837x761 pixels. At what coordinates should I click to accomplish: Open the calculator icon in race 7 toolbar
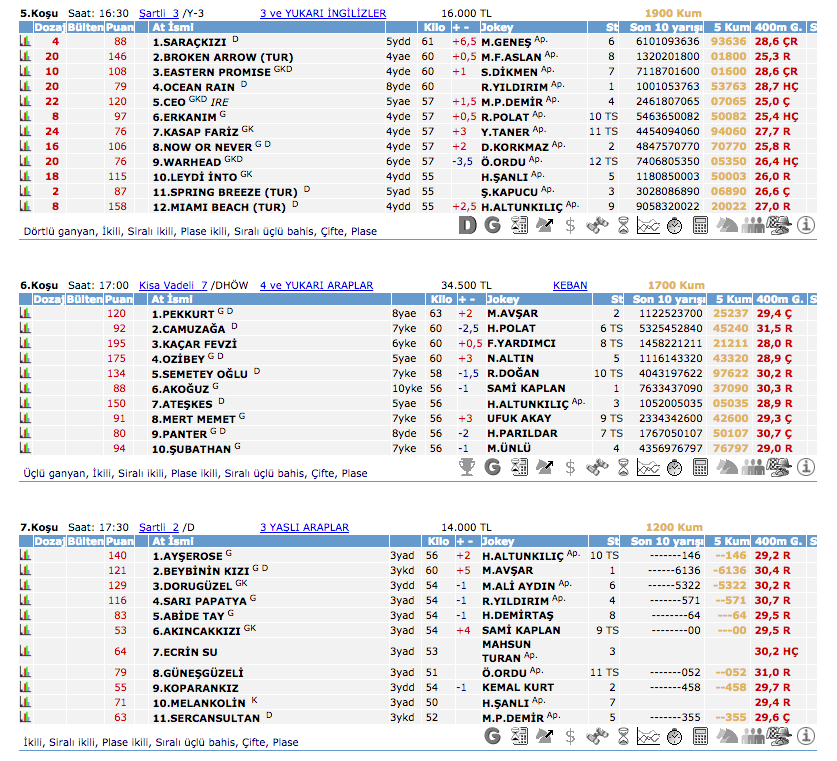[701, 737]
